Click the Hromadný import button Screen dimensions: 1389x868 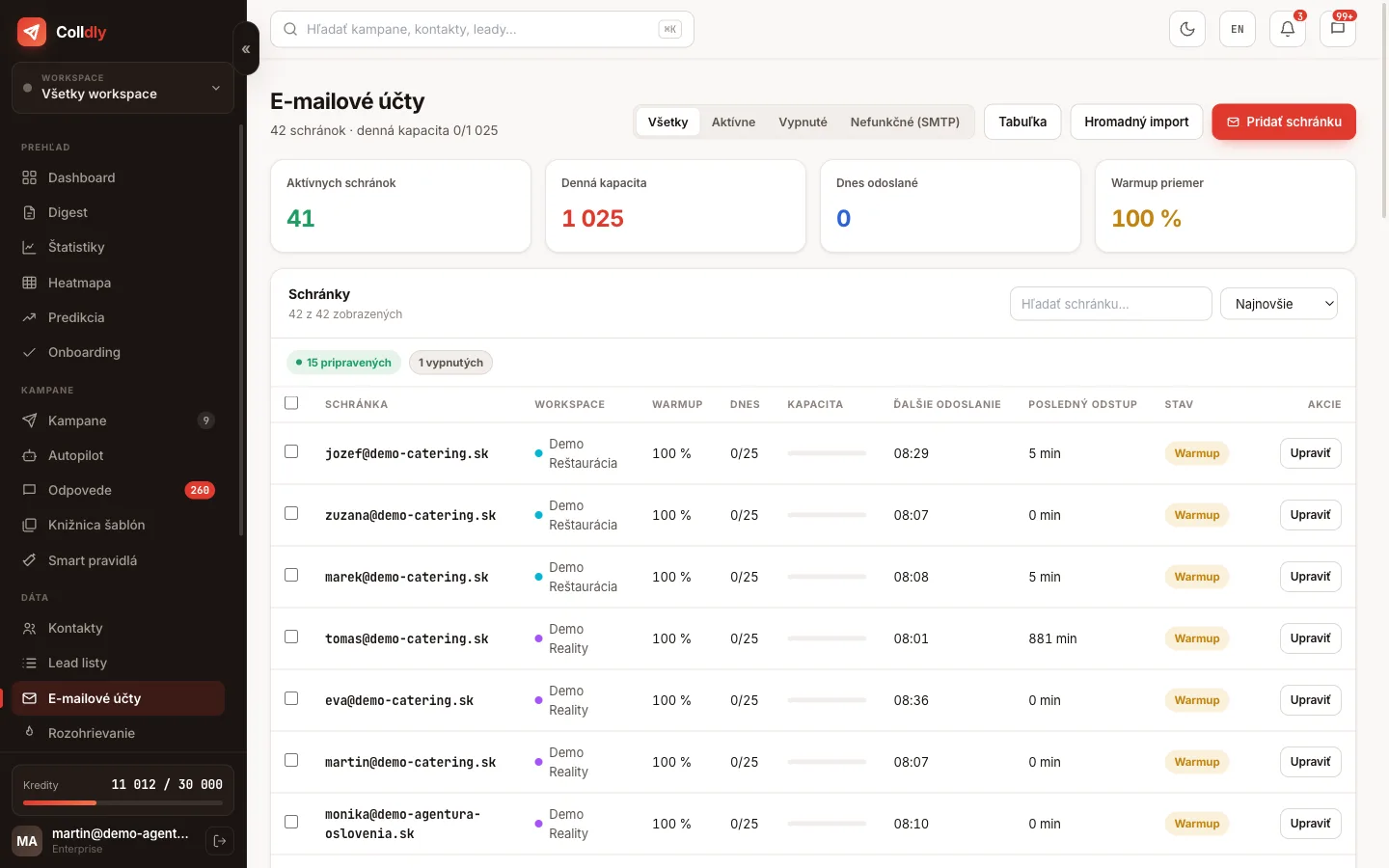(x=1136, y=122)
